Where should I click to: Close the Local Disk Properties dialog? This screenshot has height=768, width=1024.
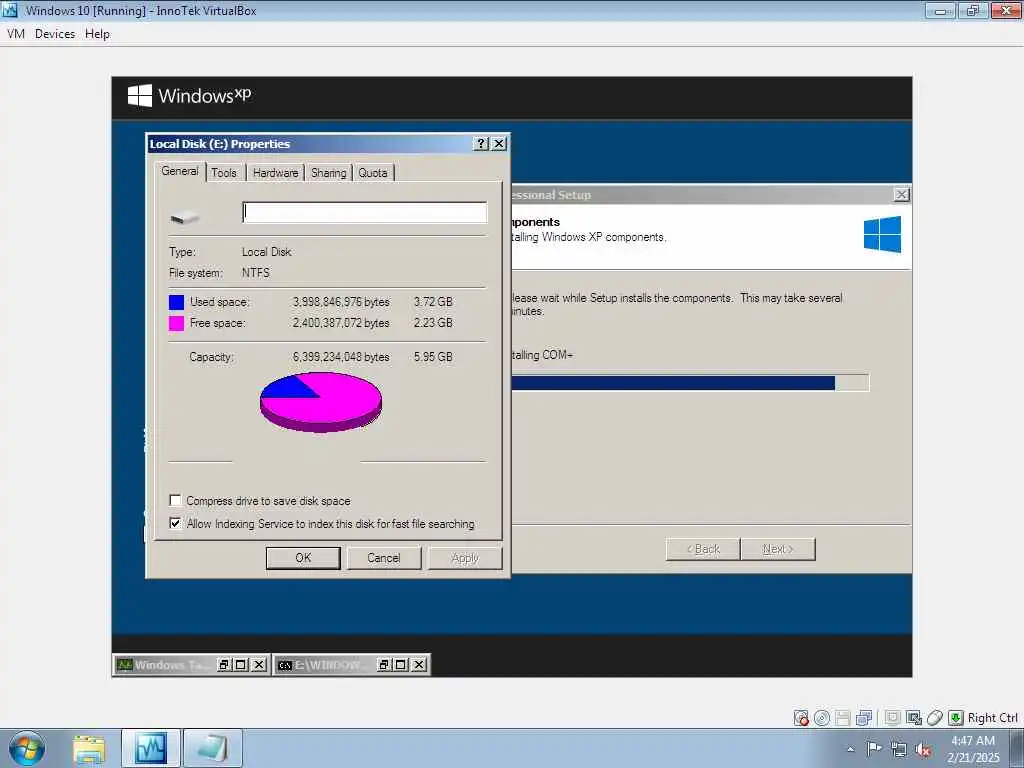499,144
